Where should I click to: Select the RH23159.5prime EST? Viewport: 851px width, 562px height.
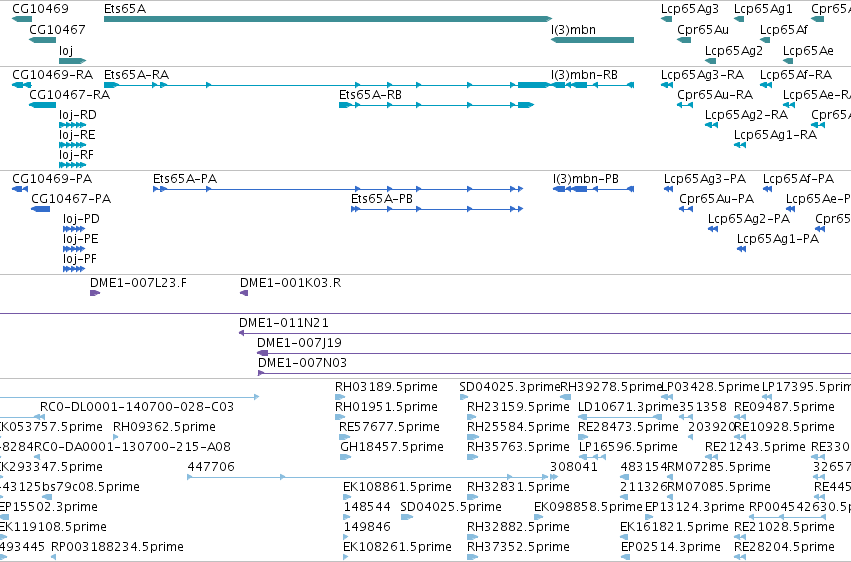coord(473,417)
